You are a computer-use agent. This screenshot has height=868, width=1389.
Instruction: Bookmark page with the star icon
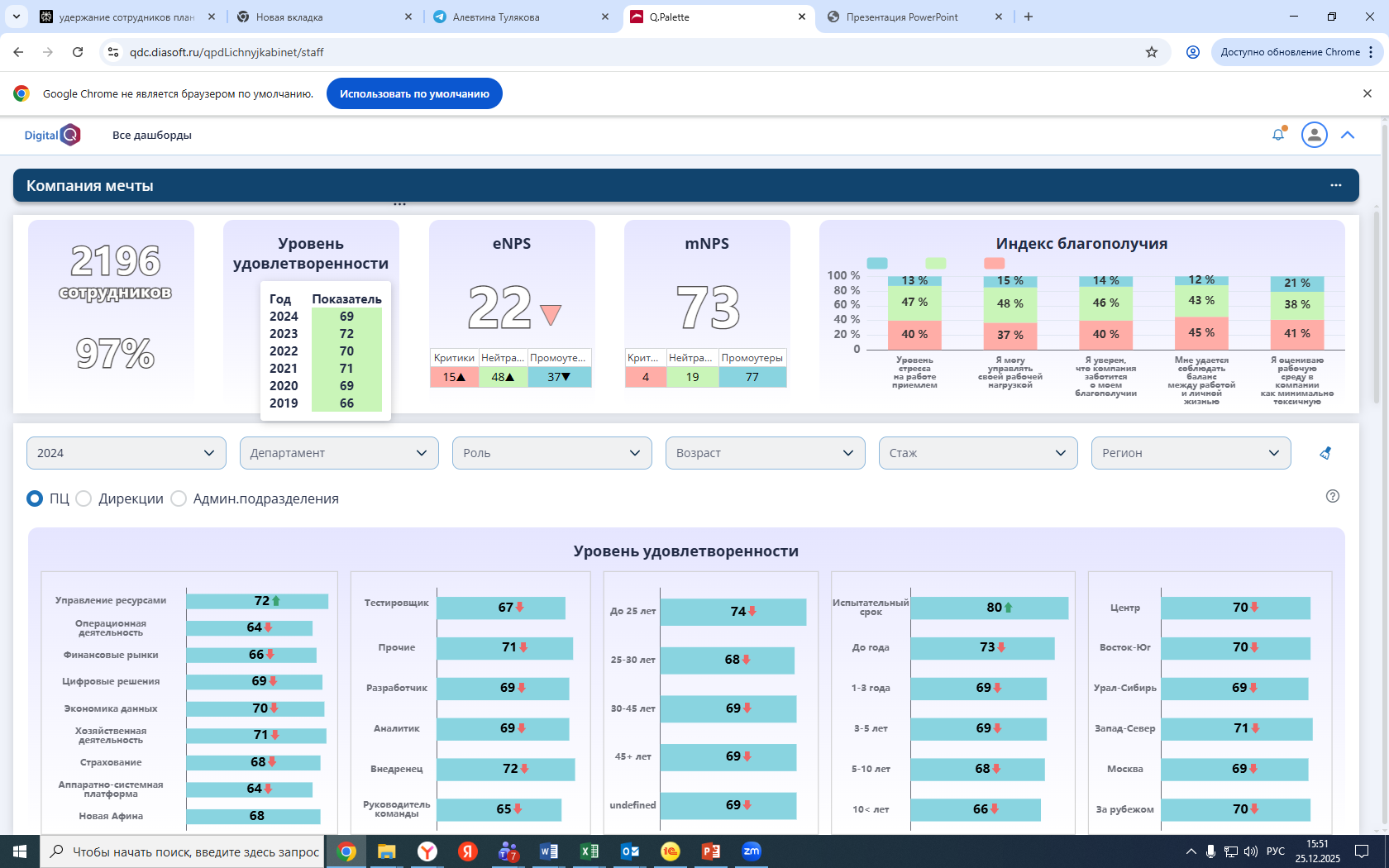[1151, 52]
